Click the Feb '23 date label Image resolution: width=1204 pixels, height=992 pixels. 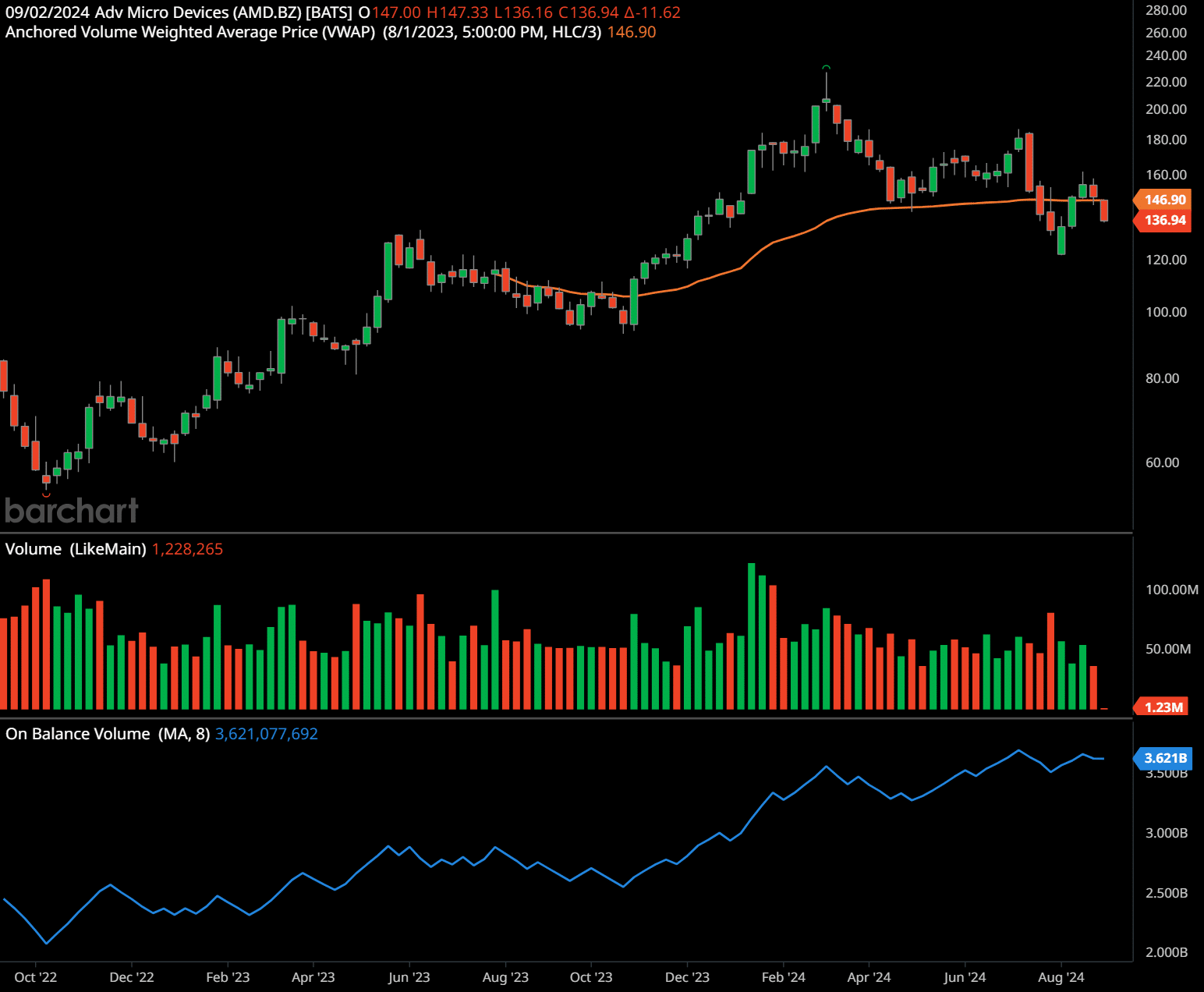pos(228,977)
